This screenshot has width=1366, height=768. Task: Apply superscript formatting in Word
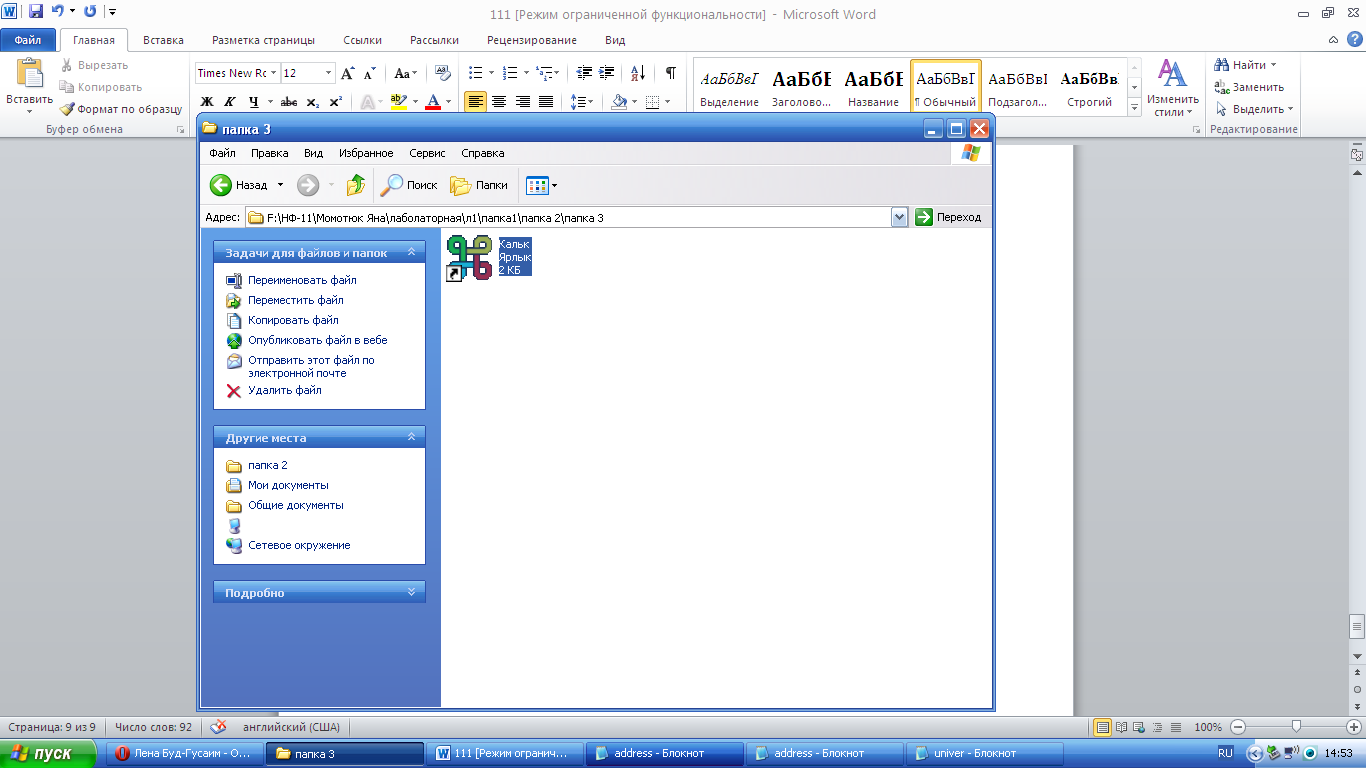pyautogui.click(x=336, y=102)
